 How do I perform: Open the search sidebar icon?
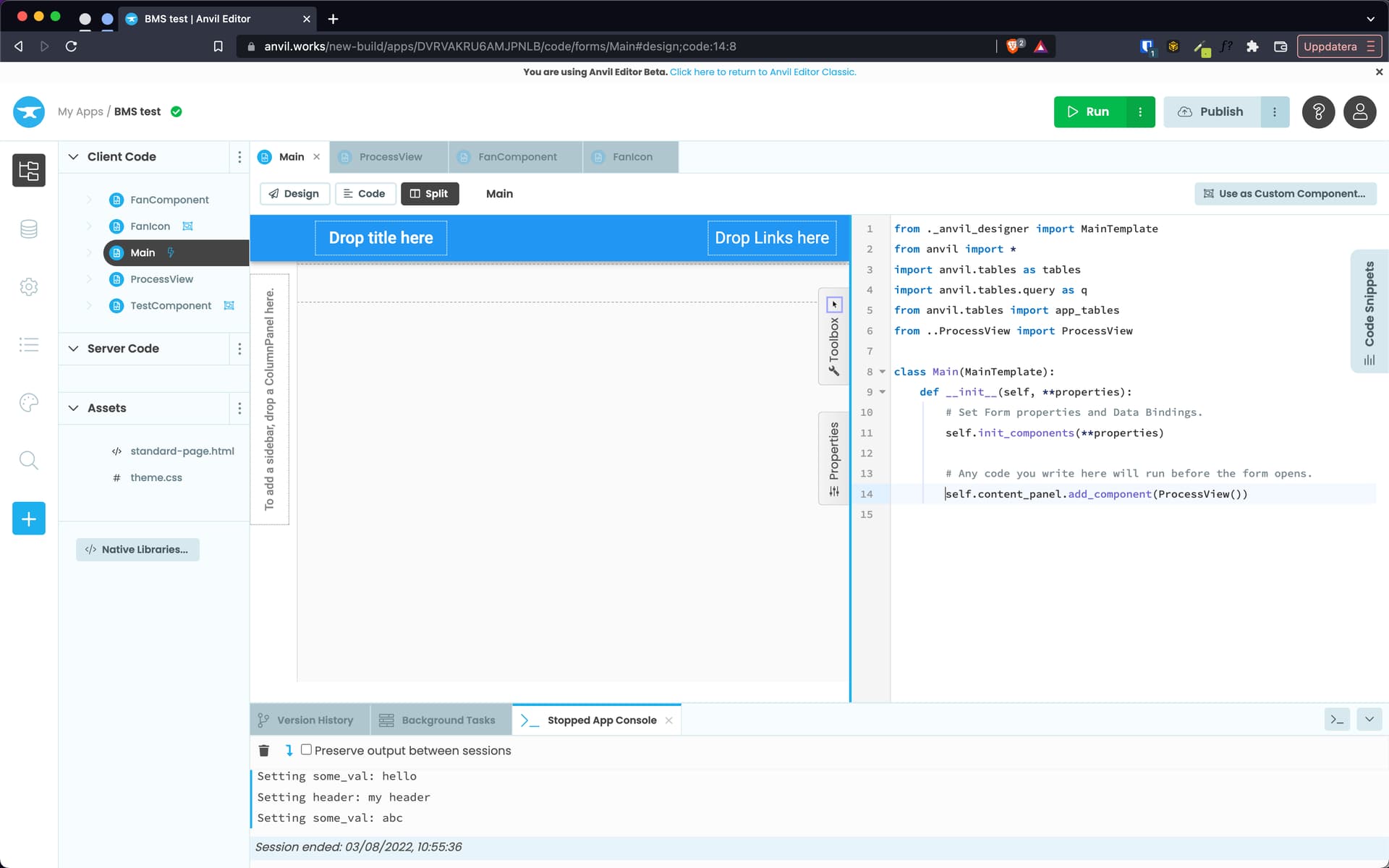(28, 460)
